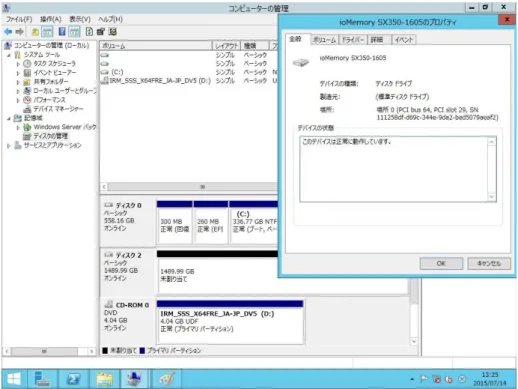The image size is (518, 389).
Task: Switch to the ドライバー tab
Action: click(x=353, y=40)
